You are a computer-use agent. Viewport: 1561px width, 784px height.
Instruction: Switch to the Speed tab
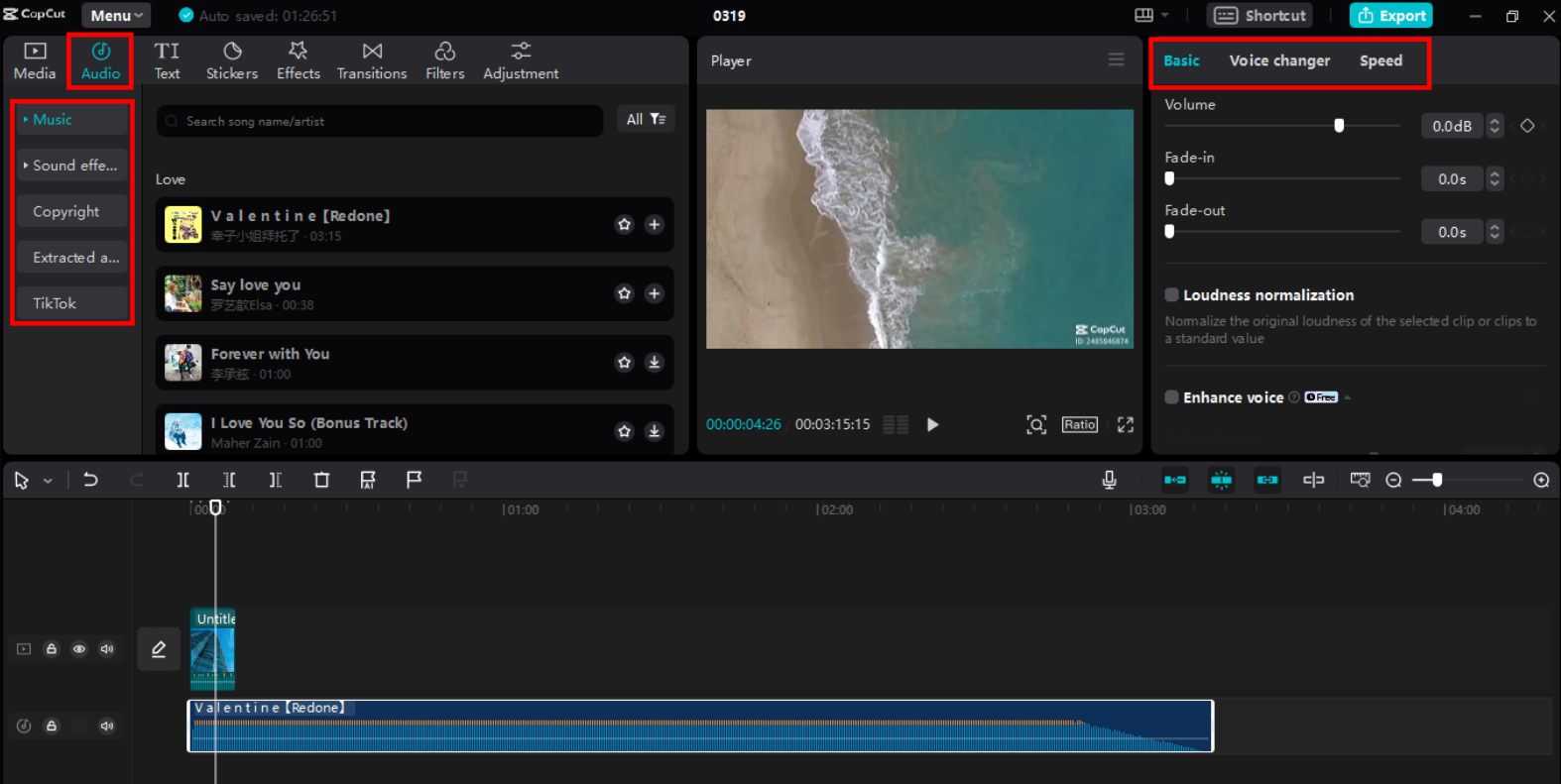pos(1381,60)
